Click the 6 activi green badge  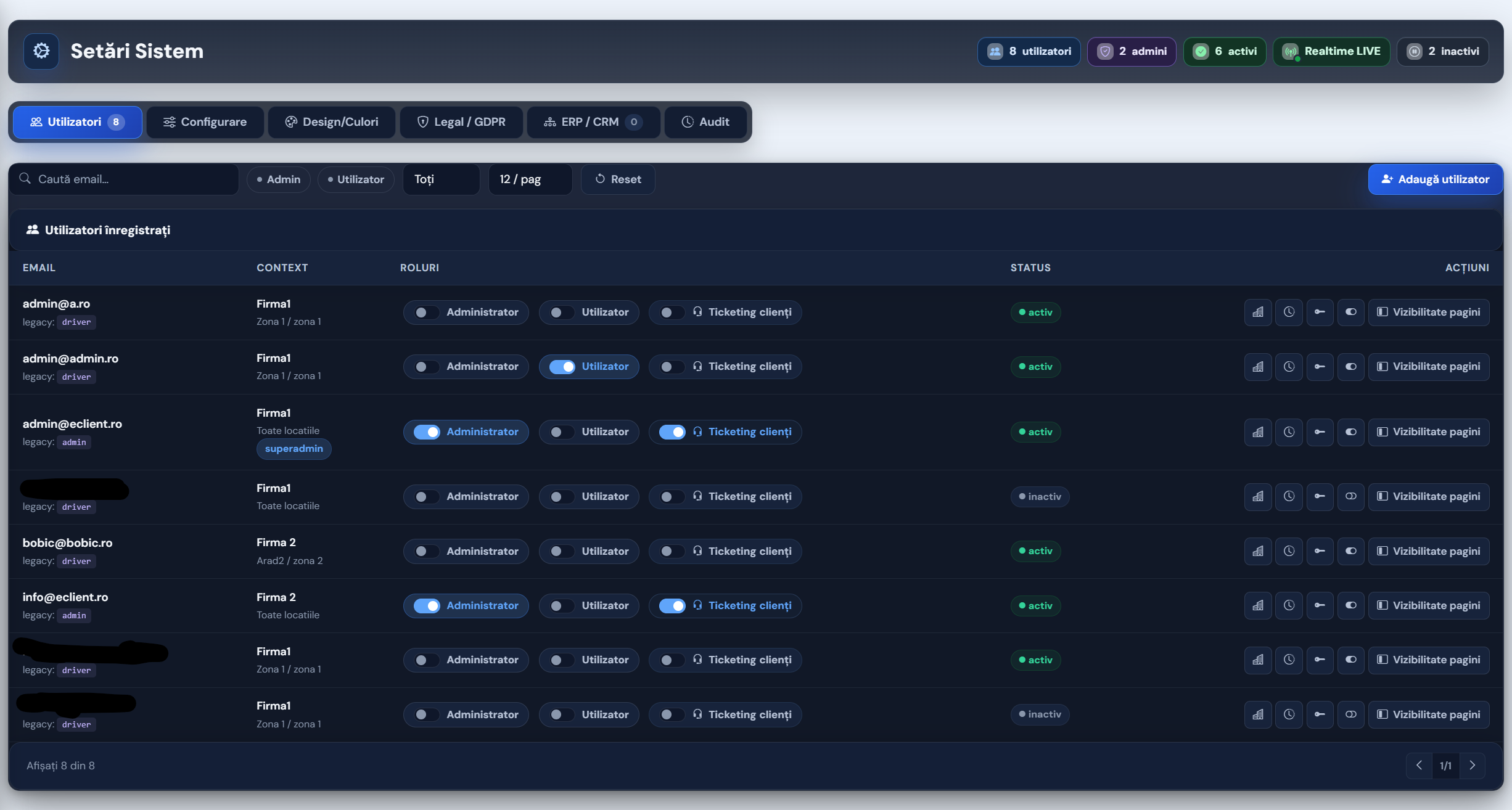coord(1225,51)
